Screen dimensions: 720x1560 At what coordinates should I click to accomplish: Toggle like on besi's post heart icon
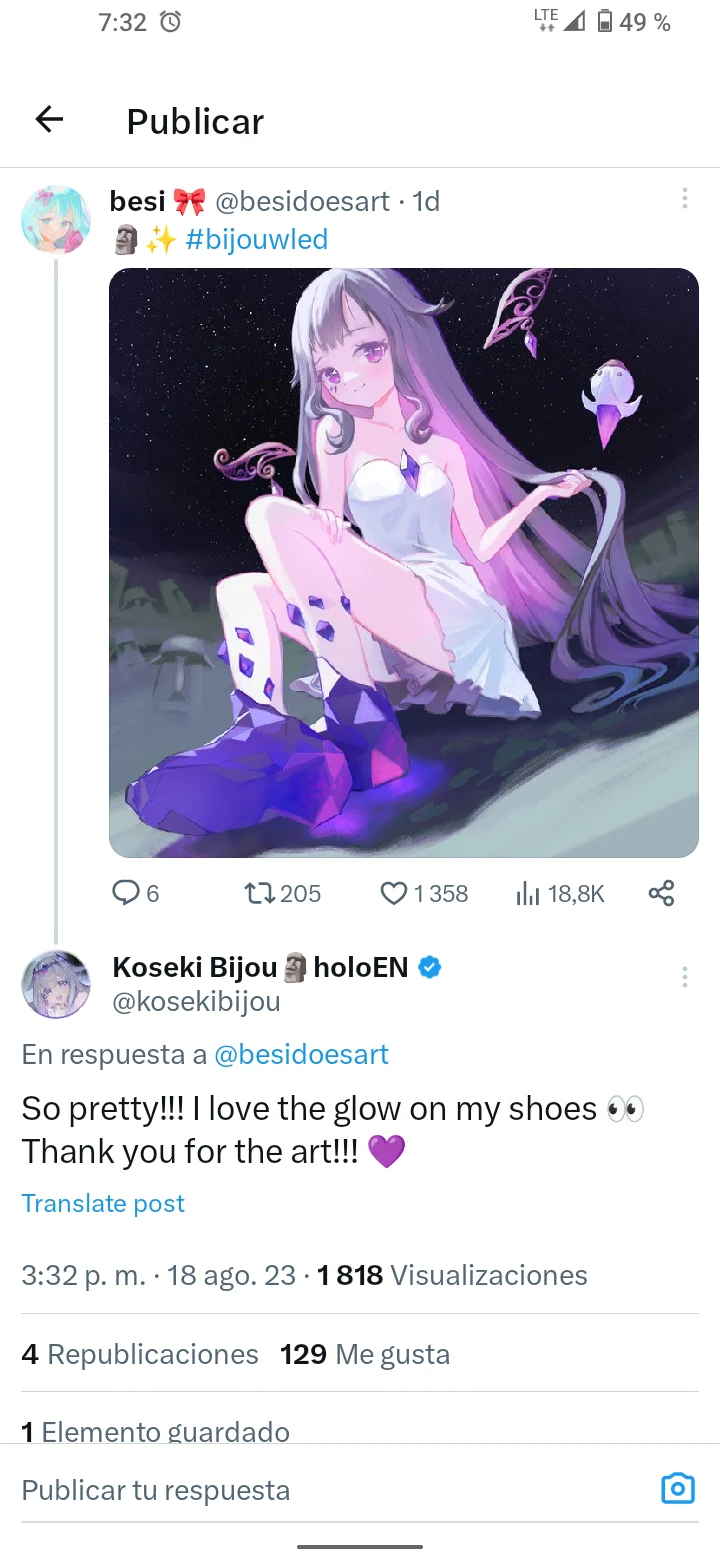(x=392, y=893)
